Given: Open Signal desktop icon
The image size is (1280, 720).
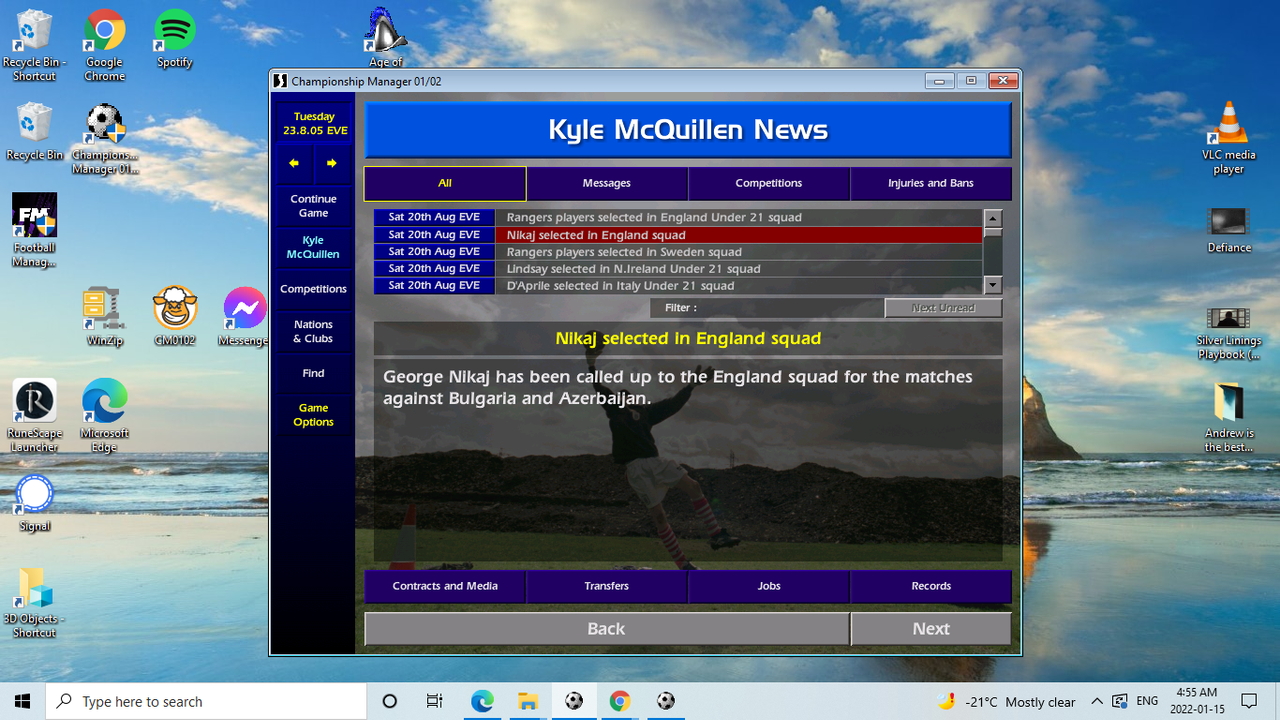Looking at the screenshot, I should [x=34, y=503].
